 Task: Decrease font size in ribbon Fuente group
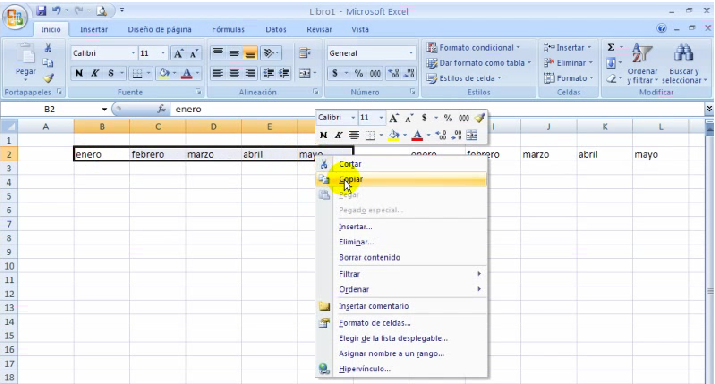(x=194, y=54)
